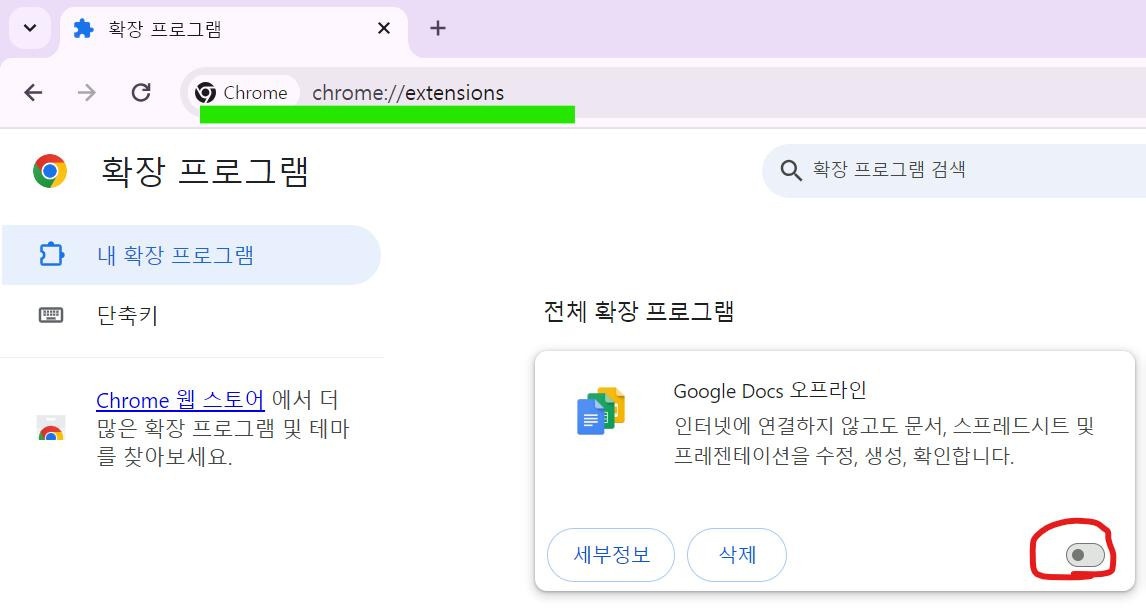
Task: Toggle Google Docs 오프라인 extension on
Action: click(x=1085, y=555)
